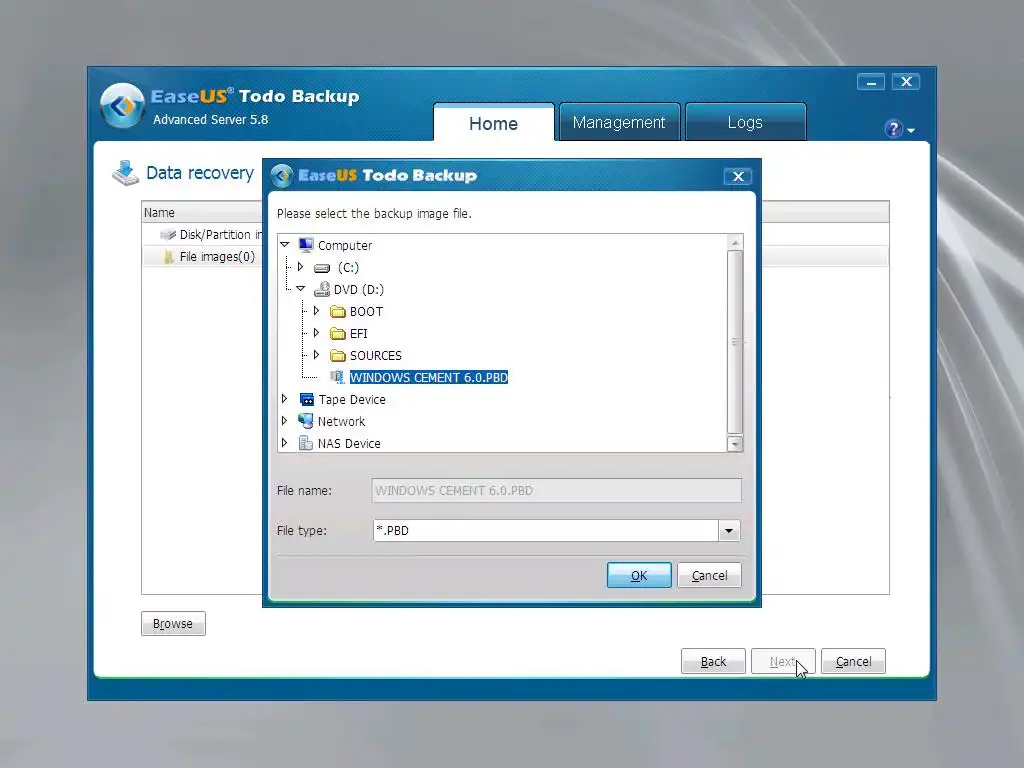Select WINDOWS CEMENT 6.0.PBD file
Image resolution: width=1024 pixels, height=768 pixels.
428,377
